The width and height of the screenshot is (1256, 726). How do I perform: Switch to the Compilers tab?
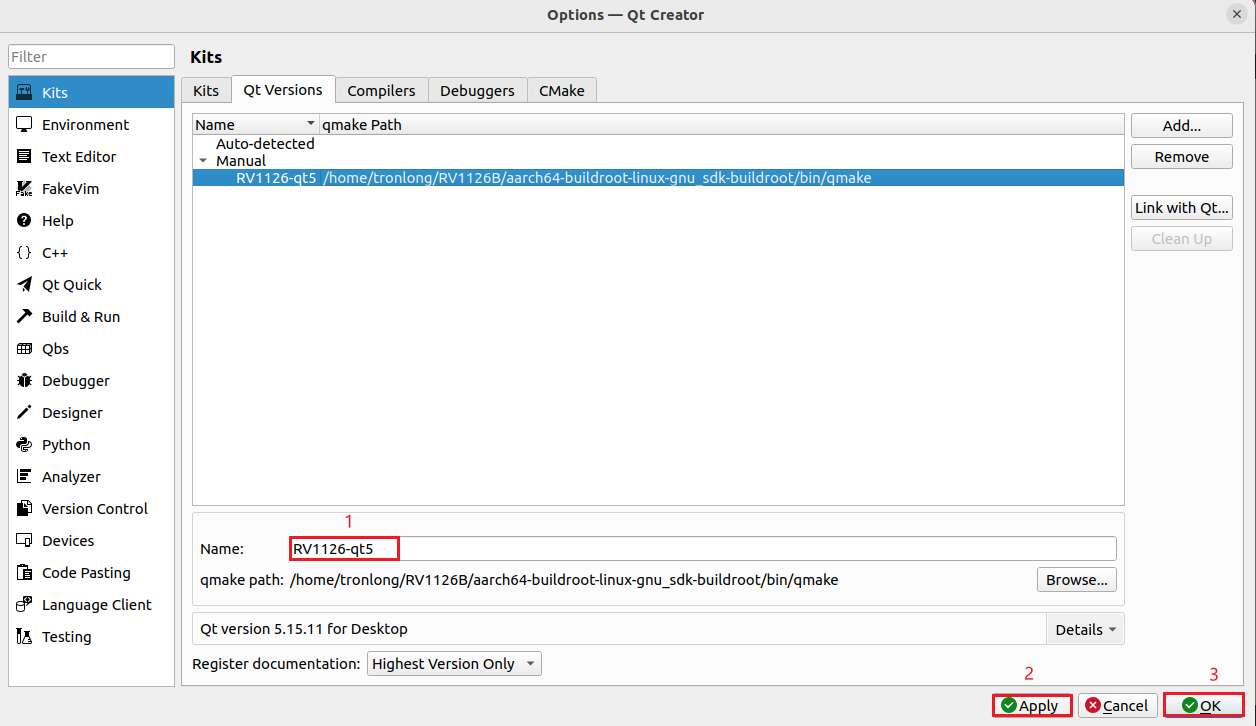[381, 90]
